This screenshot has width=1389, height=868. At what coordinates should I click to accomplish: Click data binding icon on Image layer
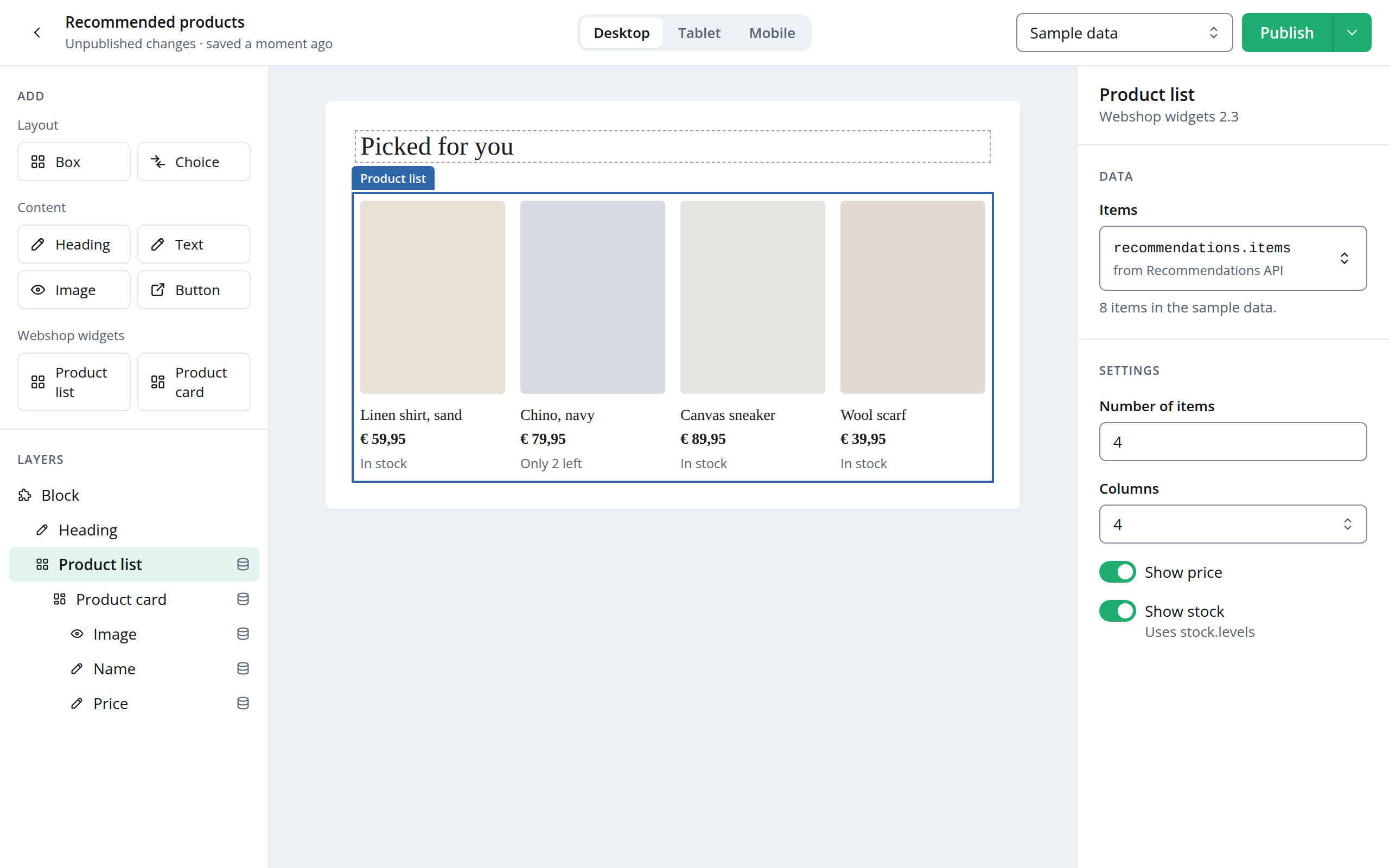click(x=243, y=634)
